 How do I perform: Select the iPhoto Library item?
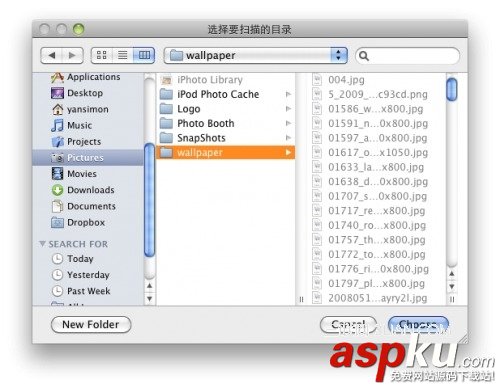coord(226,80)
